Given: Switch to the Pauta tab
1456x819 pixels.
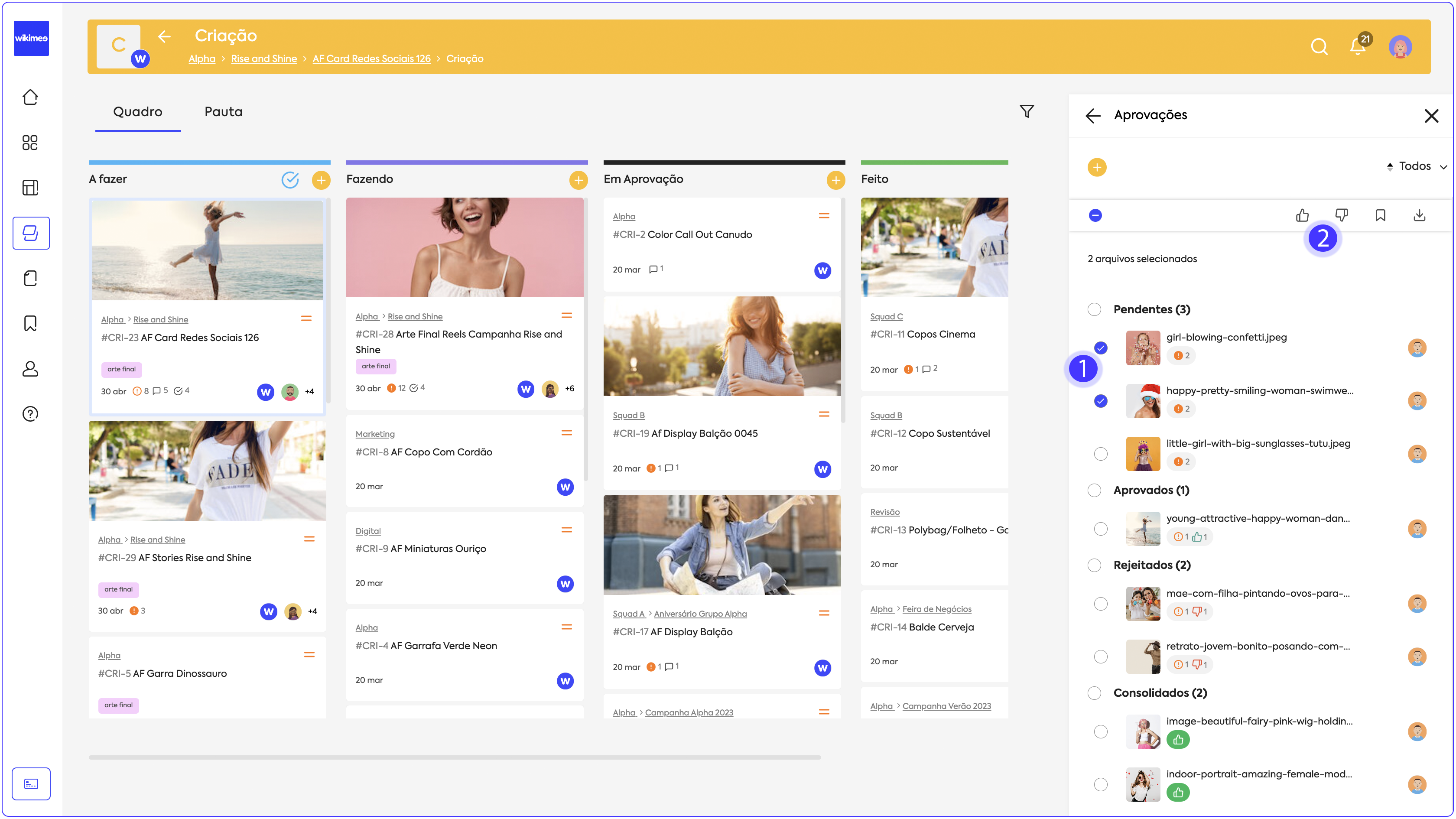Looking at the screenshot, I should point(223,112).
